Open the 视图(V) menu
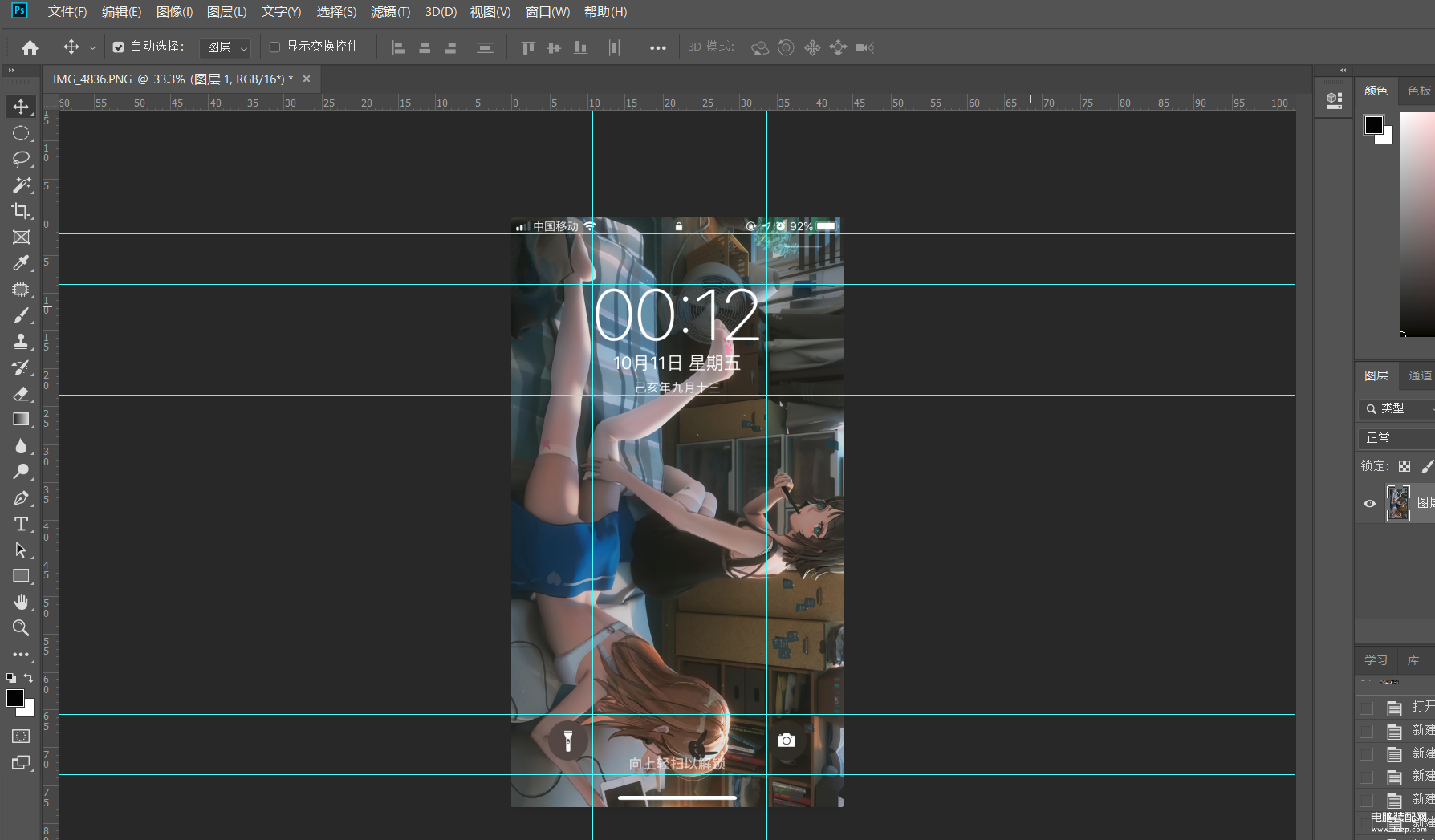The image size is (1435, 840). coord(490,12)
